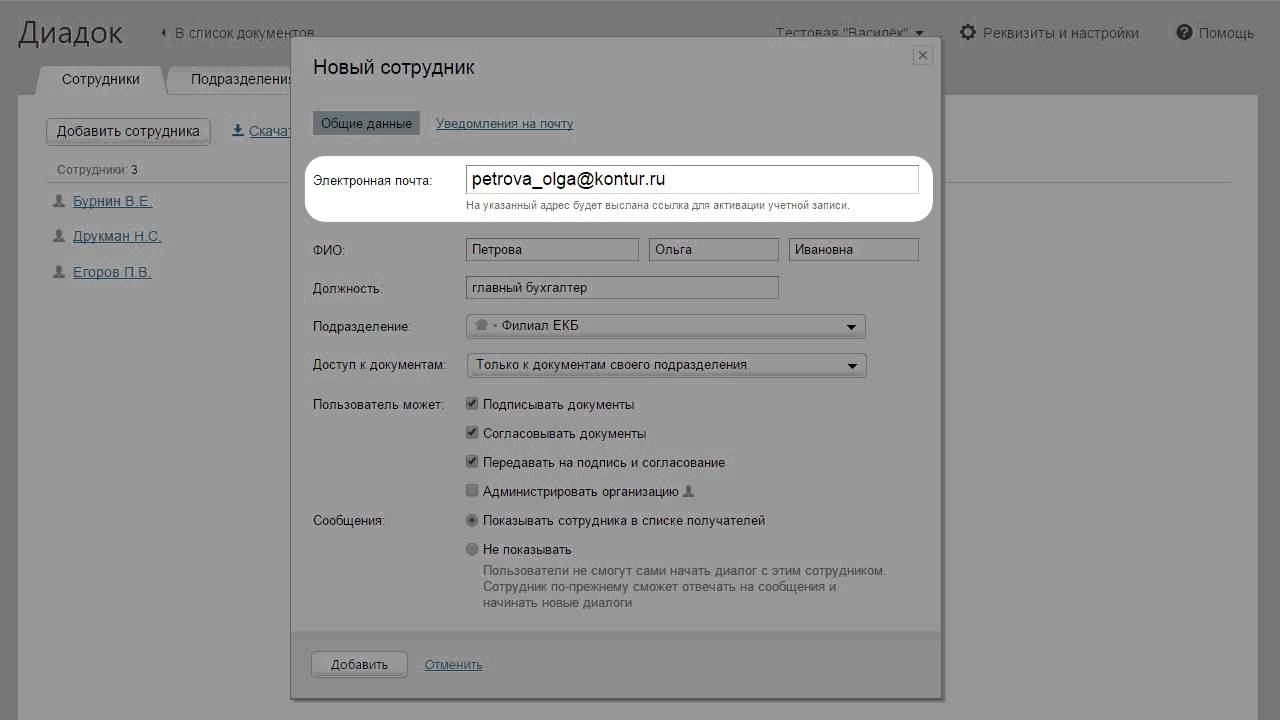This screenshot has width=1280, height=720.
Task: Click the person icon beside Друкман Н.С.
Action: coord(59,236)
